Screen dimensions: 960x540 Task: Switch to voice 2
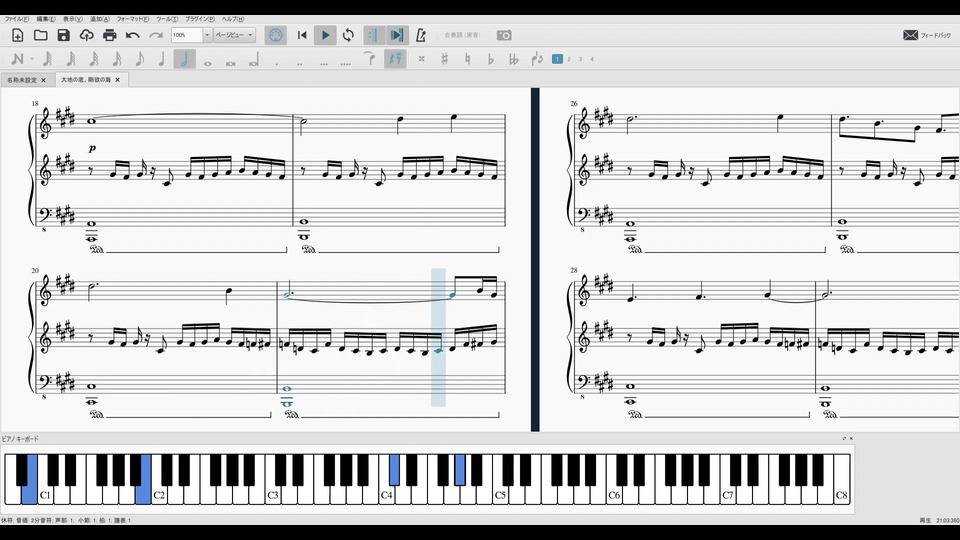(569, 59)
